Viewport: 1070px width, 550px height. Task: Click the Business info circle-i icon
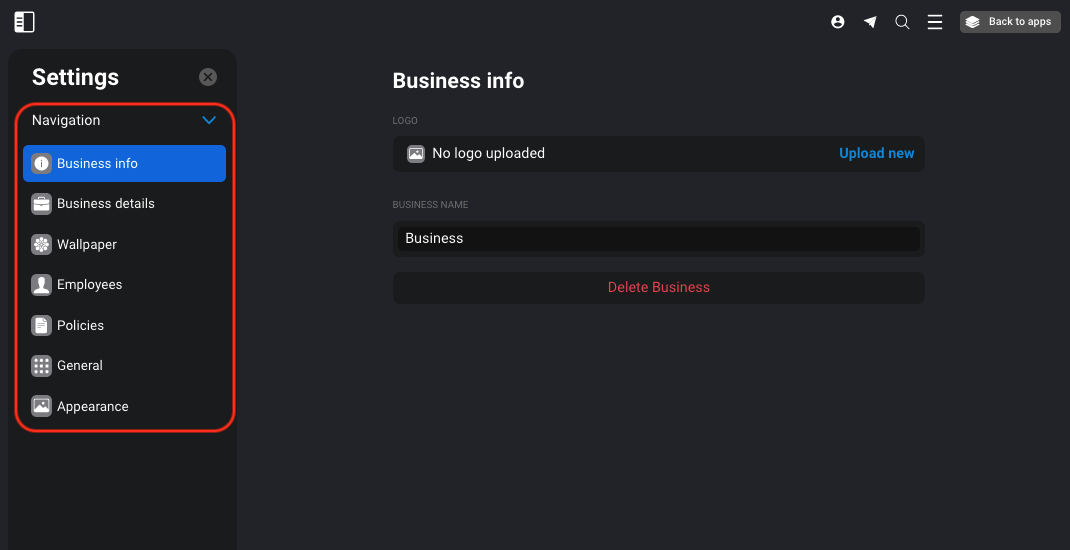point(42,163)
